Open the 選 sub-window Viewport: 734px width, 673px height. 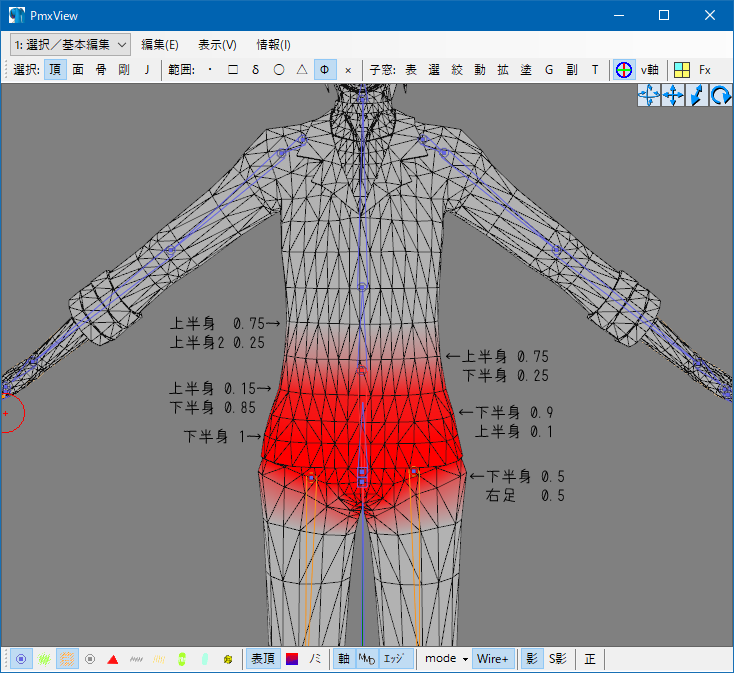434,70
